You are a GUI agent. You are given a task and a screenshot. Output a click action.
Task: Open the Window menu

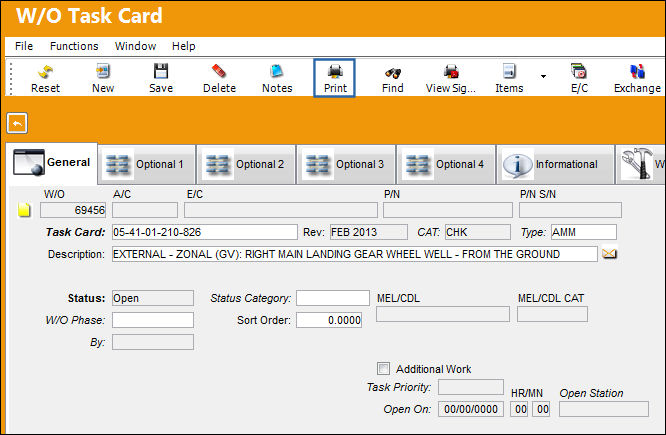point(135,46)
